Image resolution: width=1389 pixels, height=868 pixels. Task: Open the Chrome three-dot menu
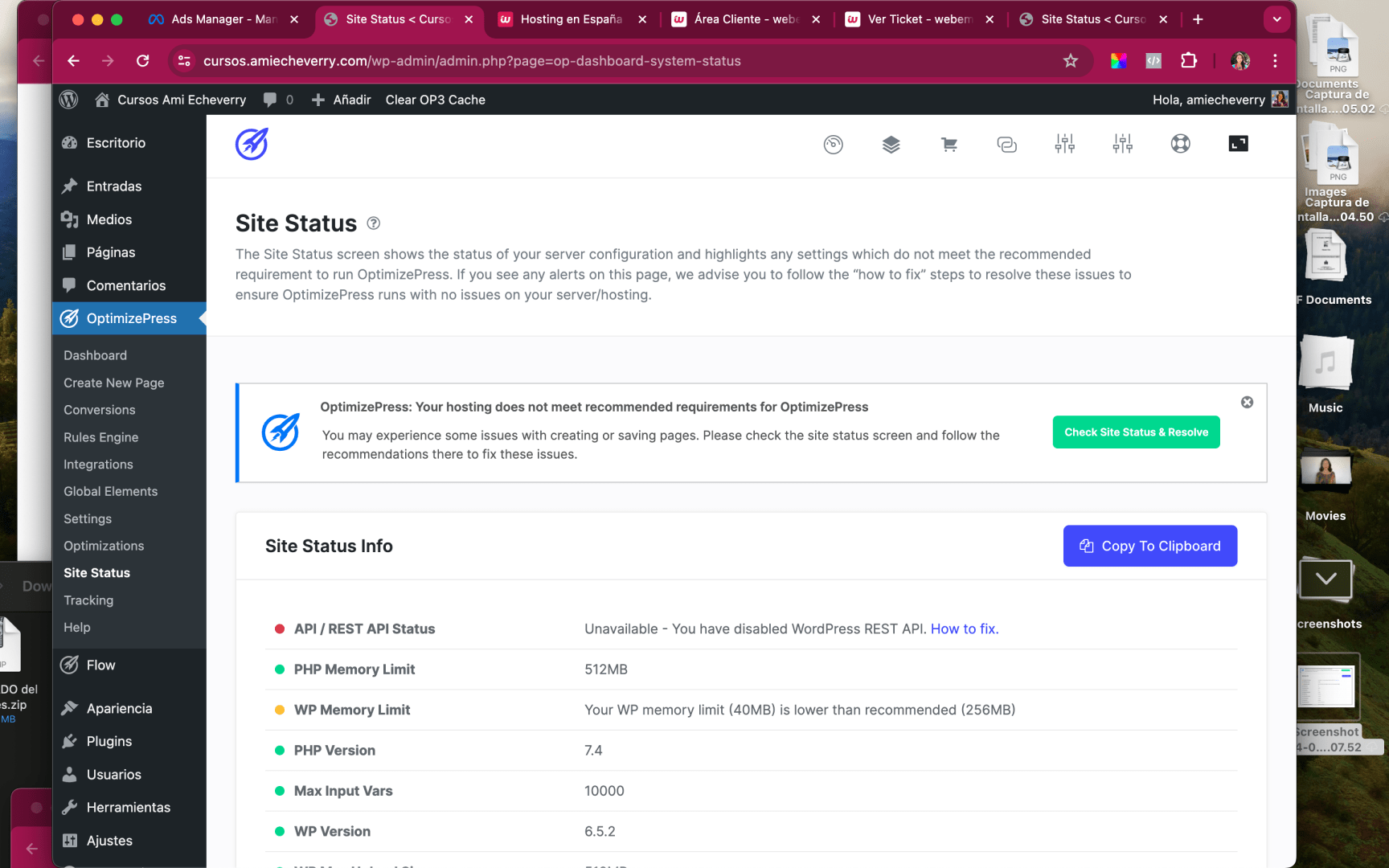pos(1276,61)
